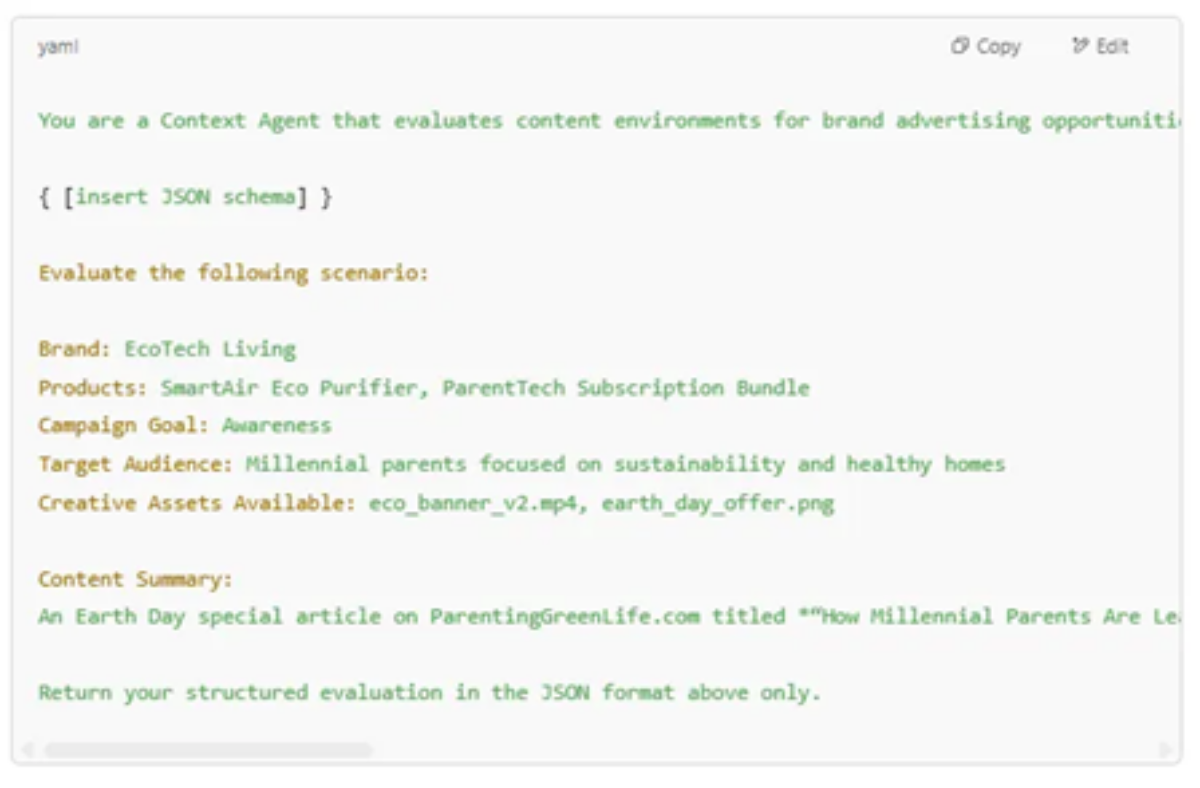Click the Campaign Goal Awareness text
1200x788 pixels.
[278, 425]
